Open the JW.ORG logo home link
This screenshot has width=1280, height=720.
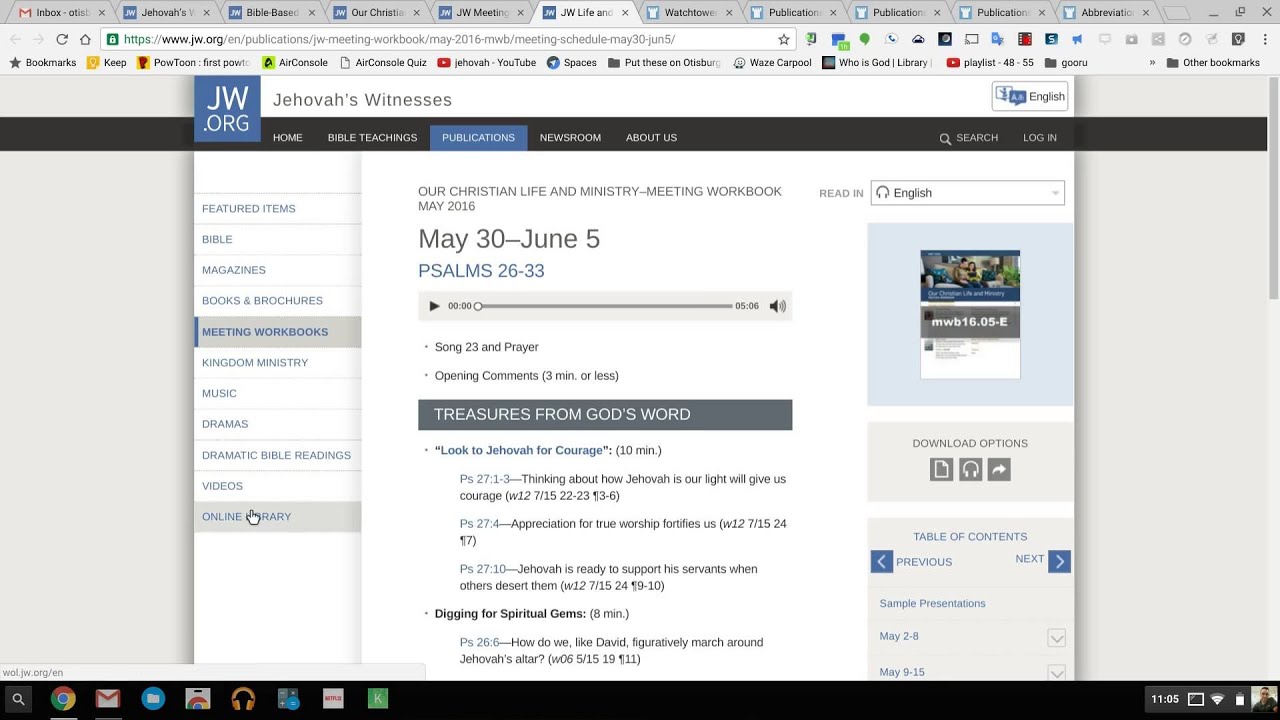pos(227,109)
